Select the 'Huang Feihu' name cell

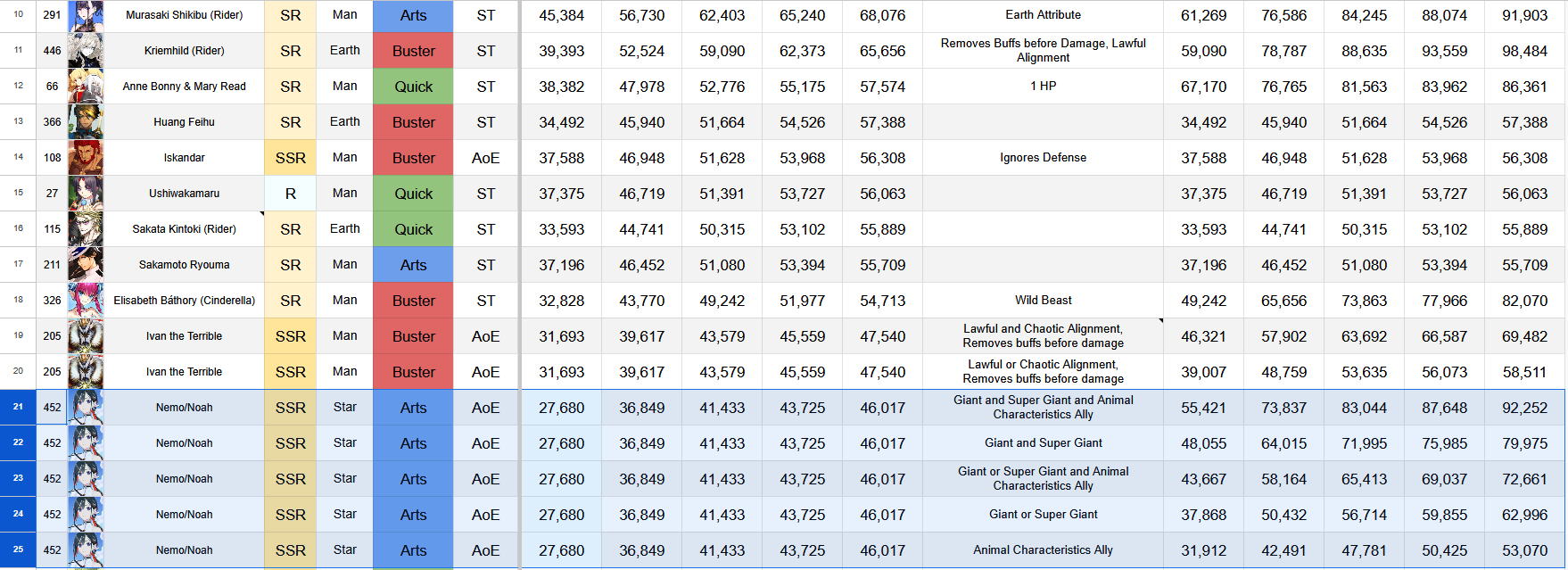(x=184, y=122)
